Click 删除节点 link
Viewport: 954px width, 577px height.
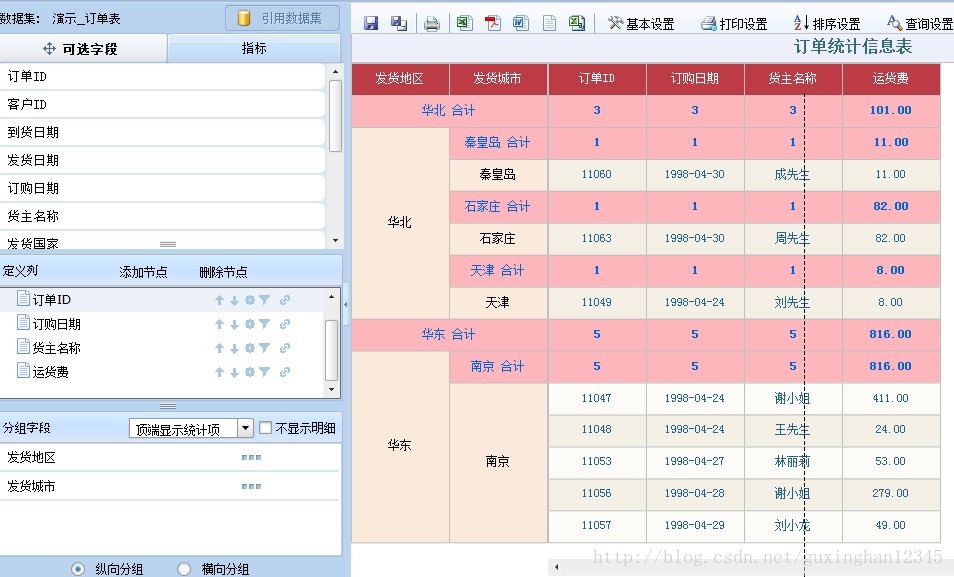223,272
